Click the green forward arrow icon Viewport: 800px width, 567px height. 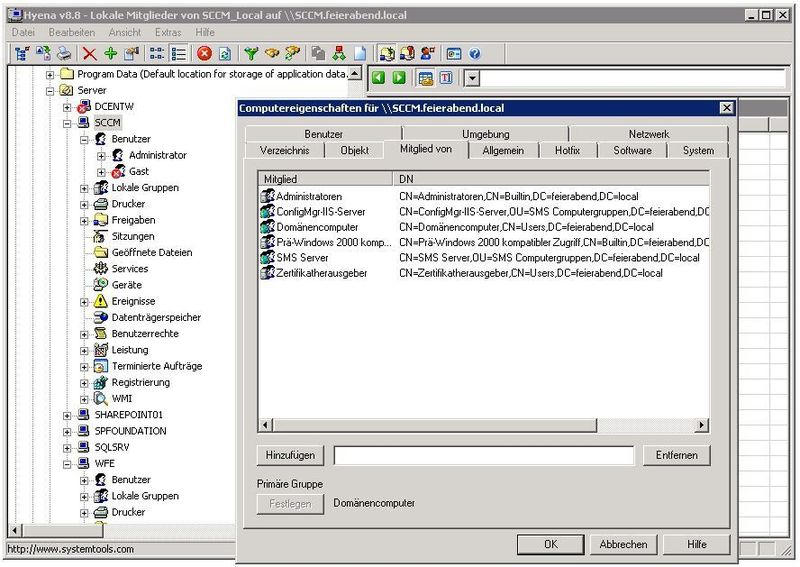pos(399,78)
